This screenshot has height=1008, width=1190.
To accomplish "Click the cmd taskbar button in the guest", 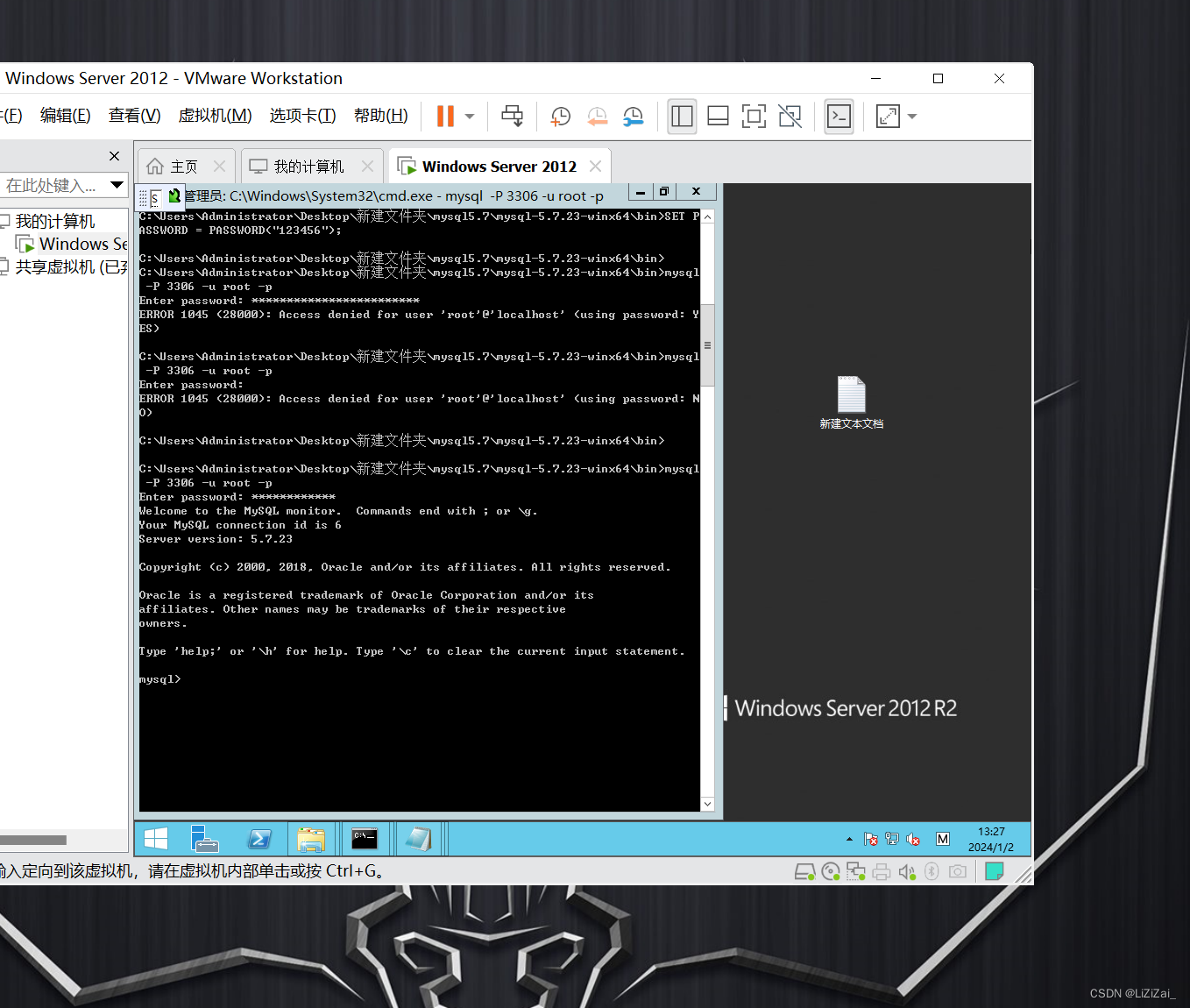I will point(365,839).
